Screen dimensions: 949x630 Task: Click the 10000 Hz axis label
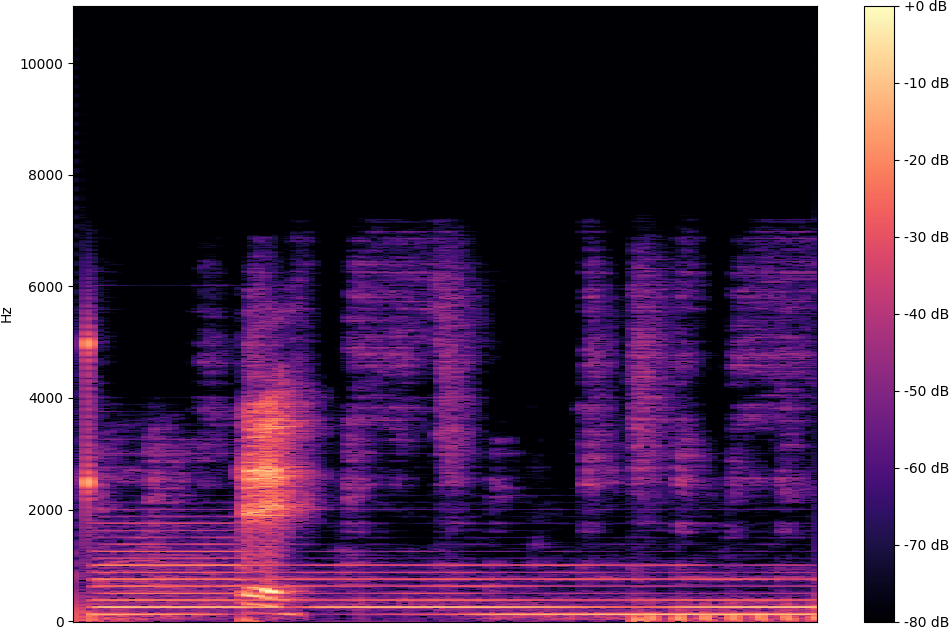(42, 64)
